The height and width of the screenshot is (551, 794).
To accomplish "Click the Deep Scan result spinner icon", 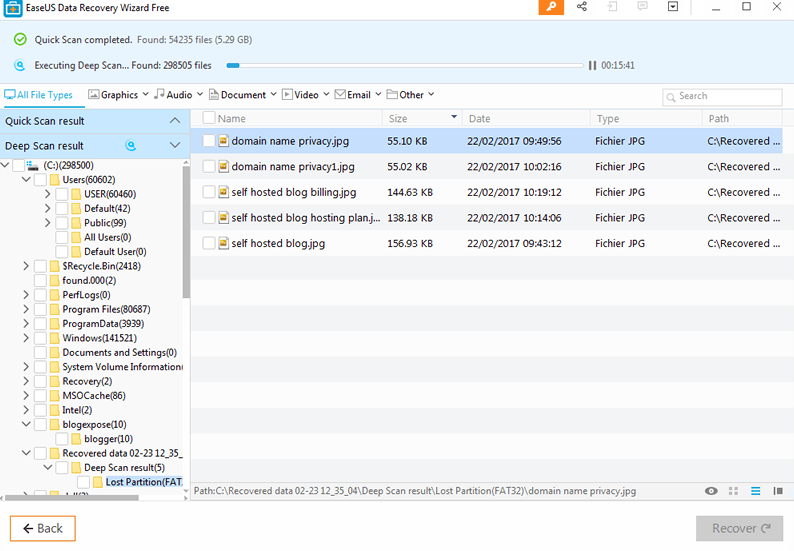I will (x=131, y=146).
